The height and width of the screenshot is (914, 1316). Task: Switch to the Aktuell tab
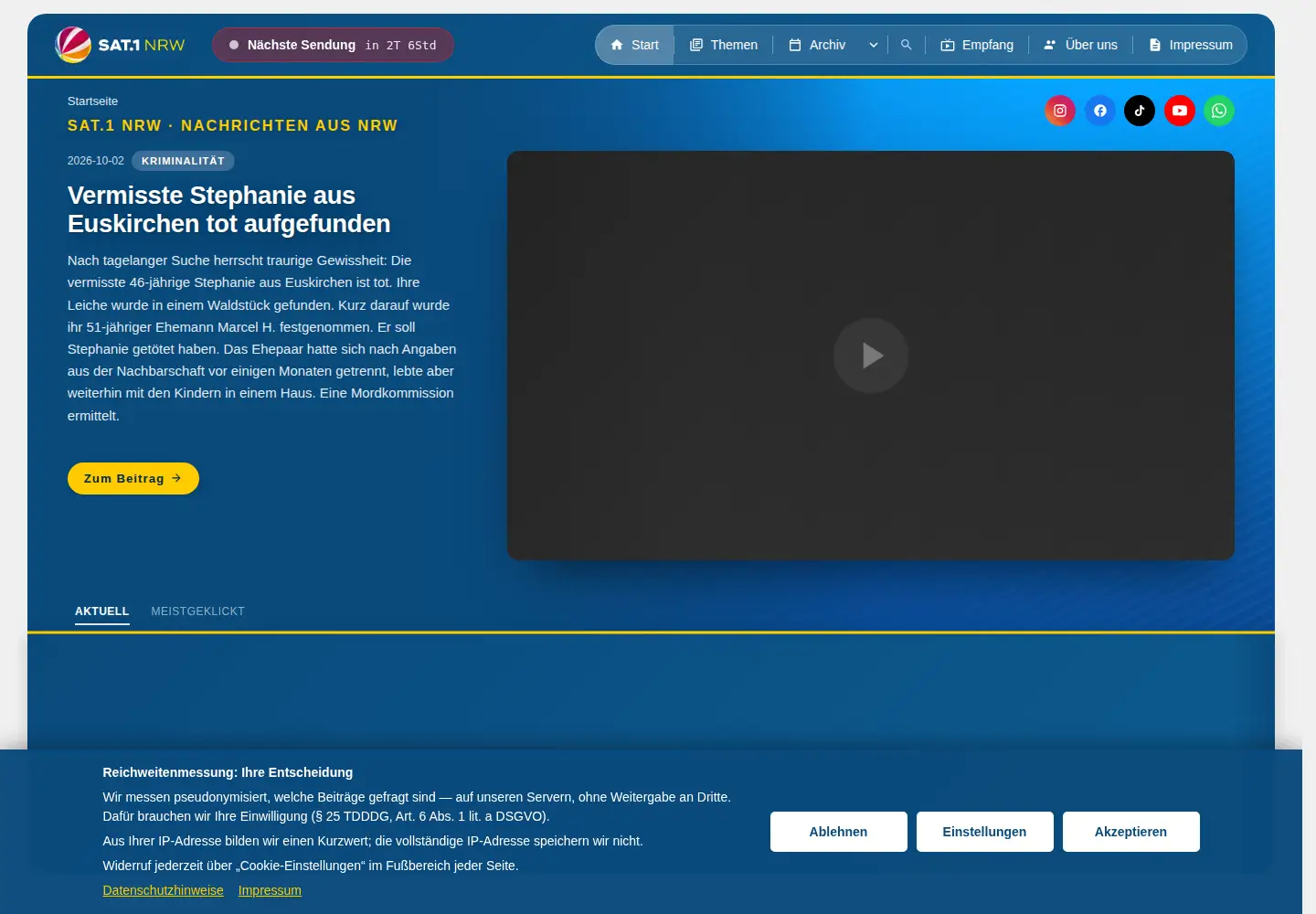click(x=102, y=611)
